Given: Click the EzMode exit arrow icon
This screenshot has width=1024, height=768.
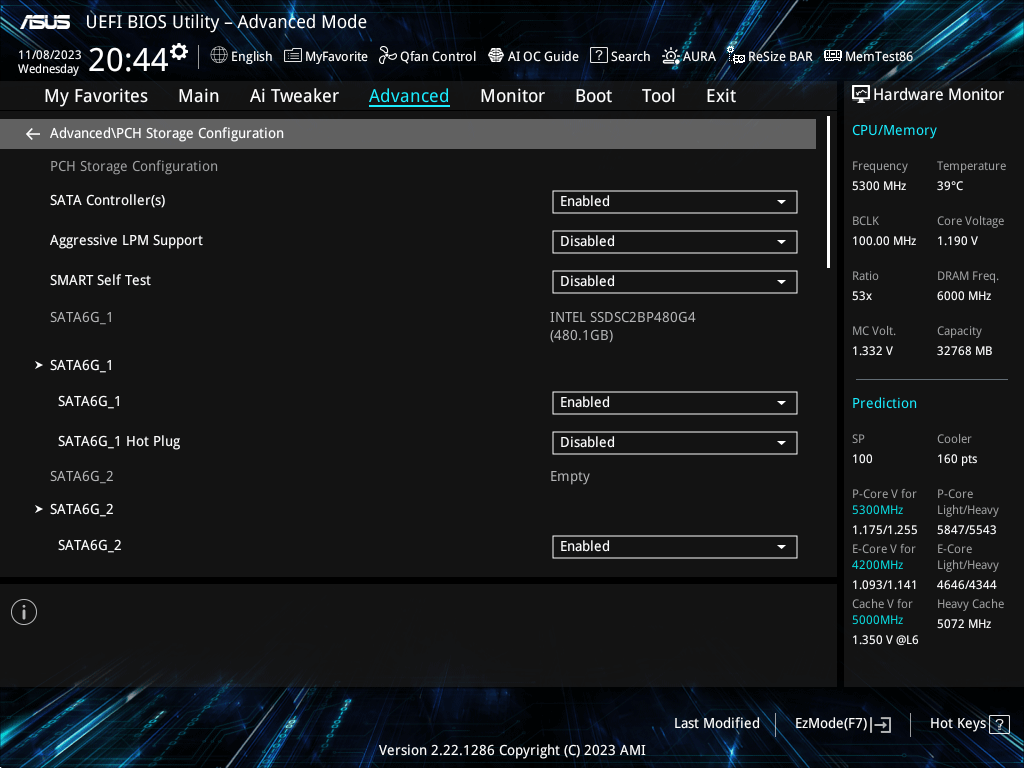Looking at the screenshot, I should (881, 724).
